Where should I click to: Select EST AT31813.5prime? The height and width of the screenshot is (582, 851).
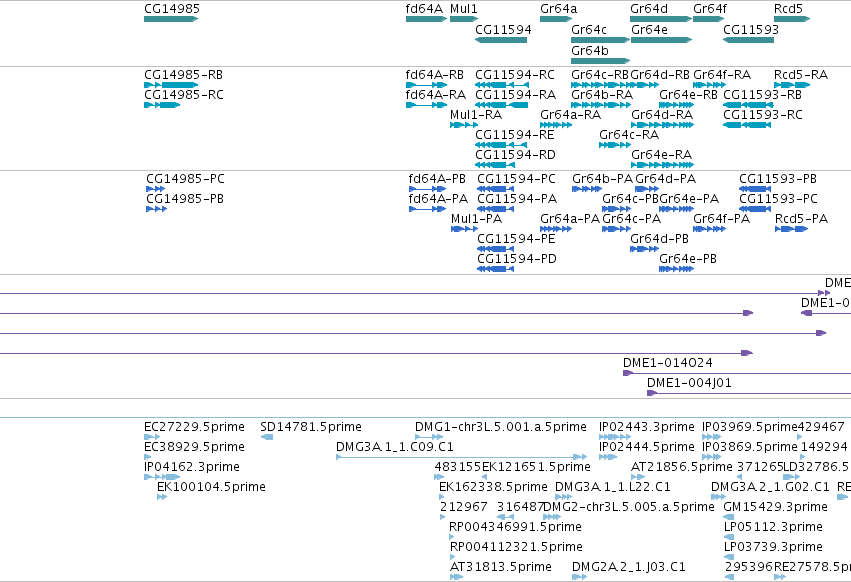coord(456,577)
